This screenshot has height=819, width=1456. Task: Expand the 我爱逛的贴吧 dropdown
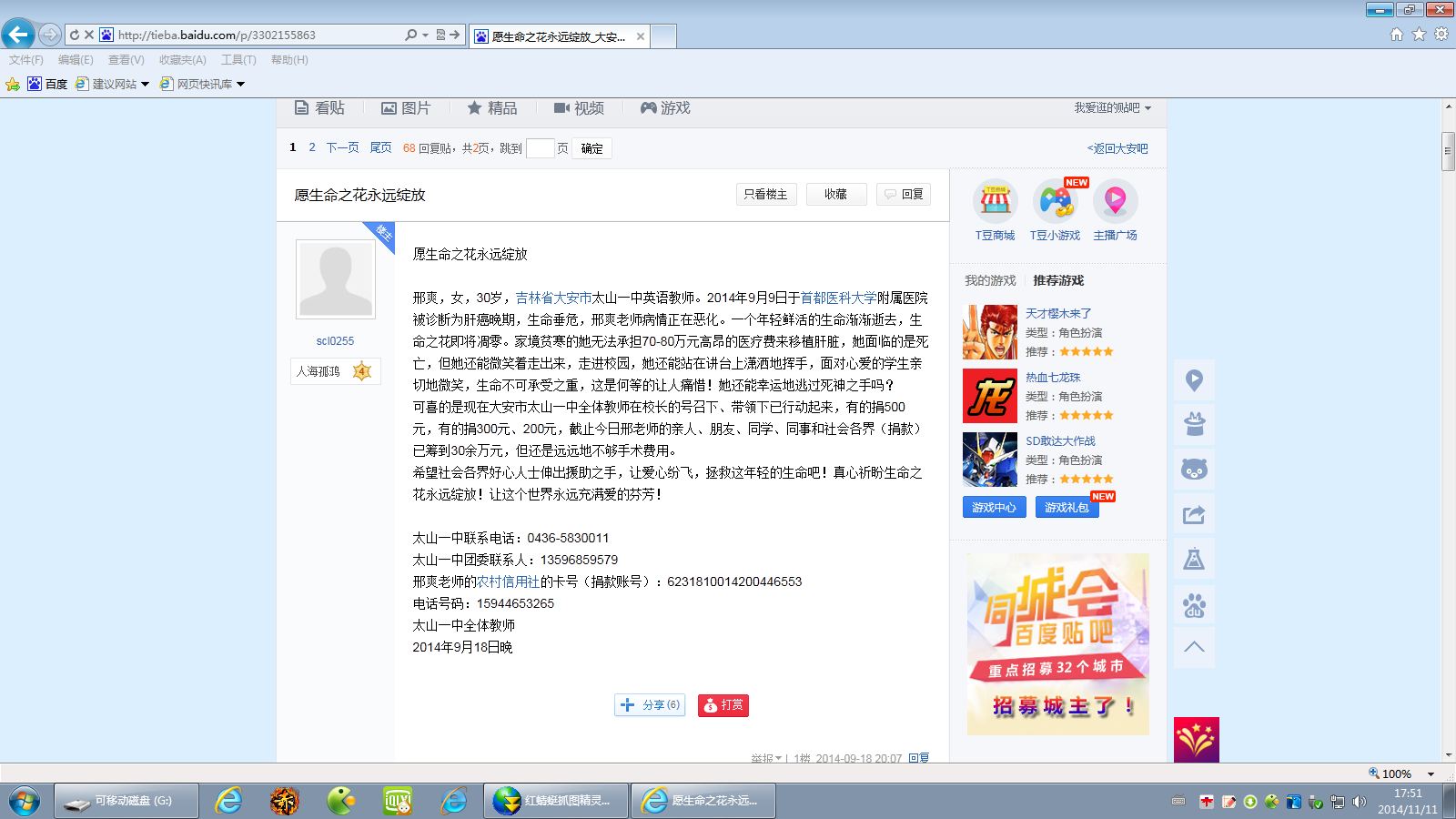[1112, 108]
